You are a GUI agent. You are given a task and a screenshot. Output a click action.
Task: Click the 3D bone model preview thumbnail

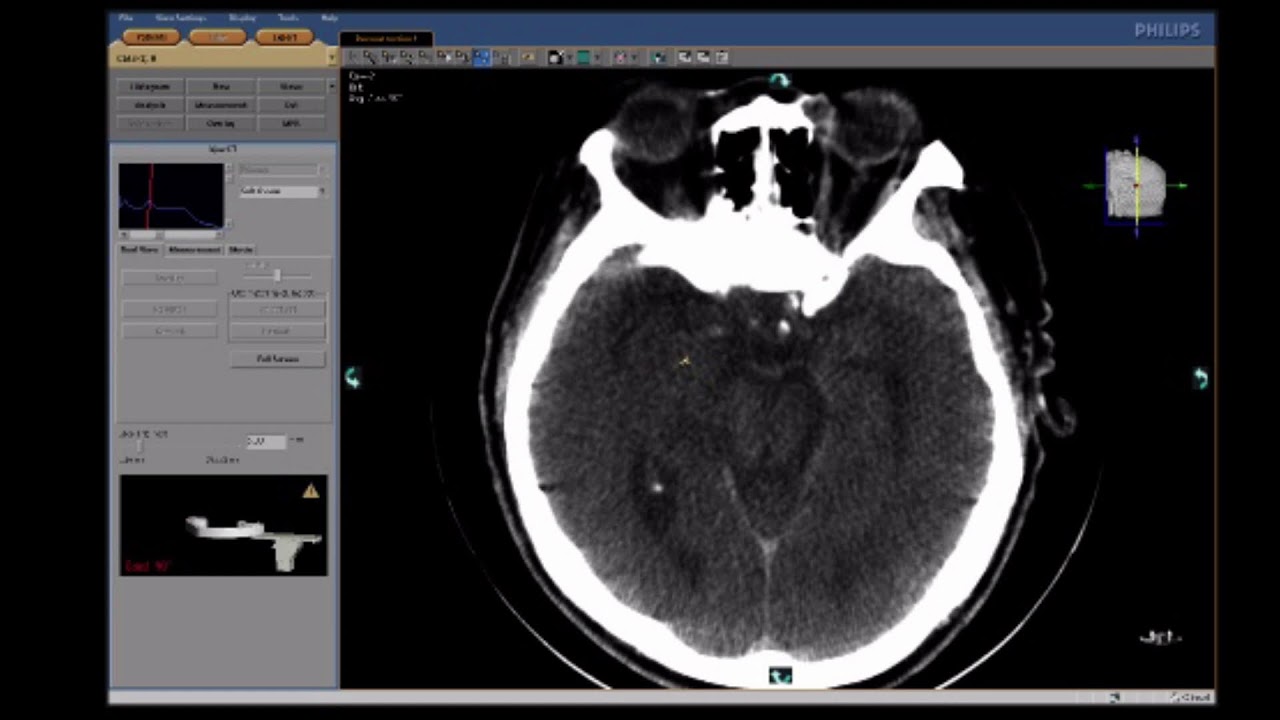point(223,525)
